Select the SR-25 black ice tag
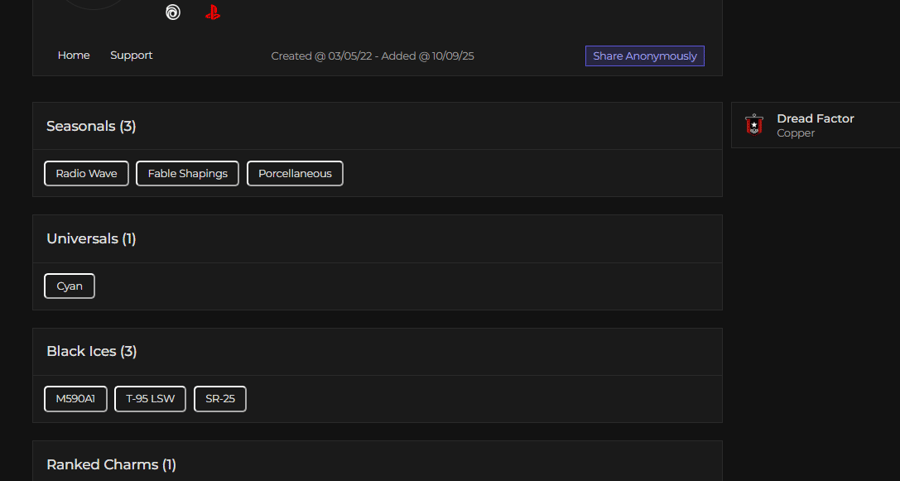900x481 pixels. 220,399
